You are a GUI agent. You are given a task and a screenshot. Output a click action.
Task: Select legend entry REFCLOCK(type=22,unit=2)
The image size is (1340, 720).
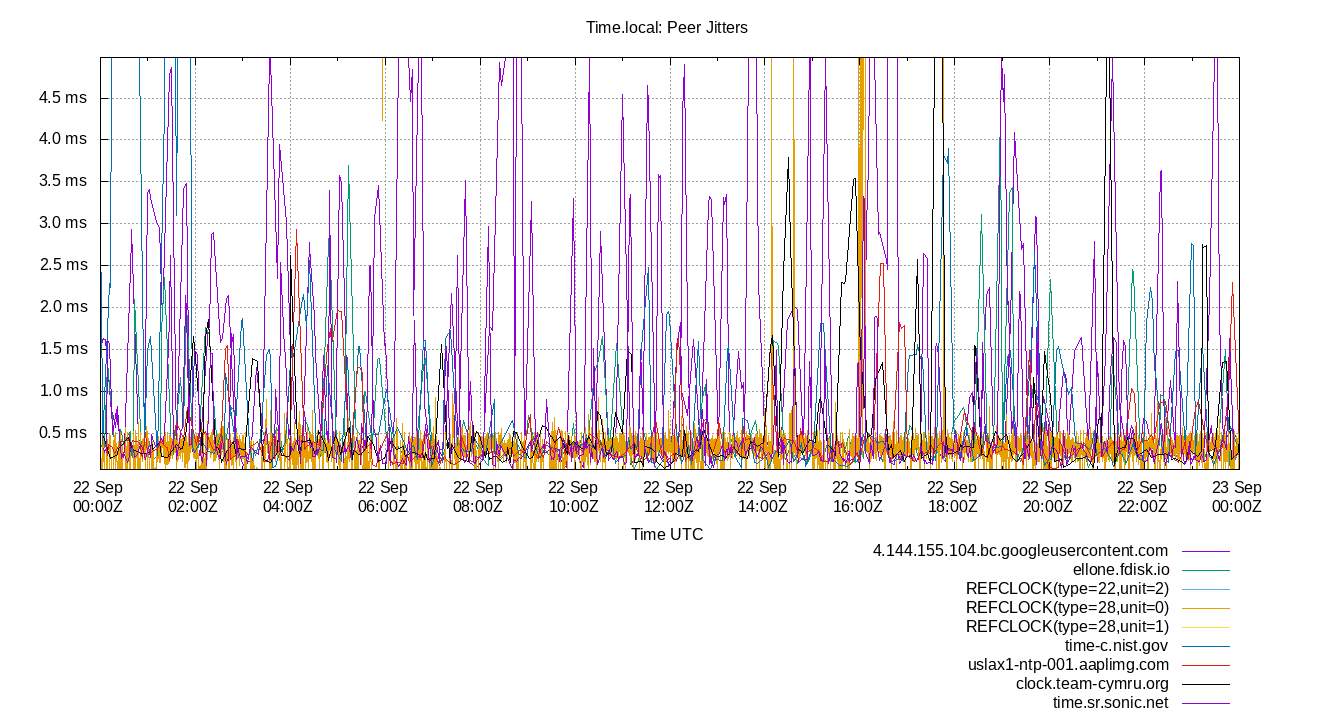pyautogui.click(x=1067, y=589)
